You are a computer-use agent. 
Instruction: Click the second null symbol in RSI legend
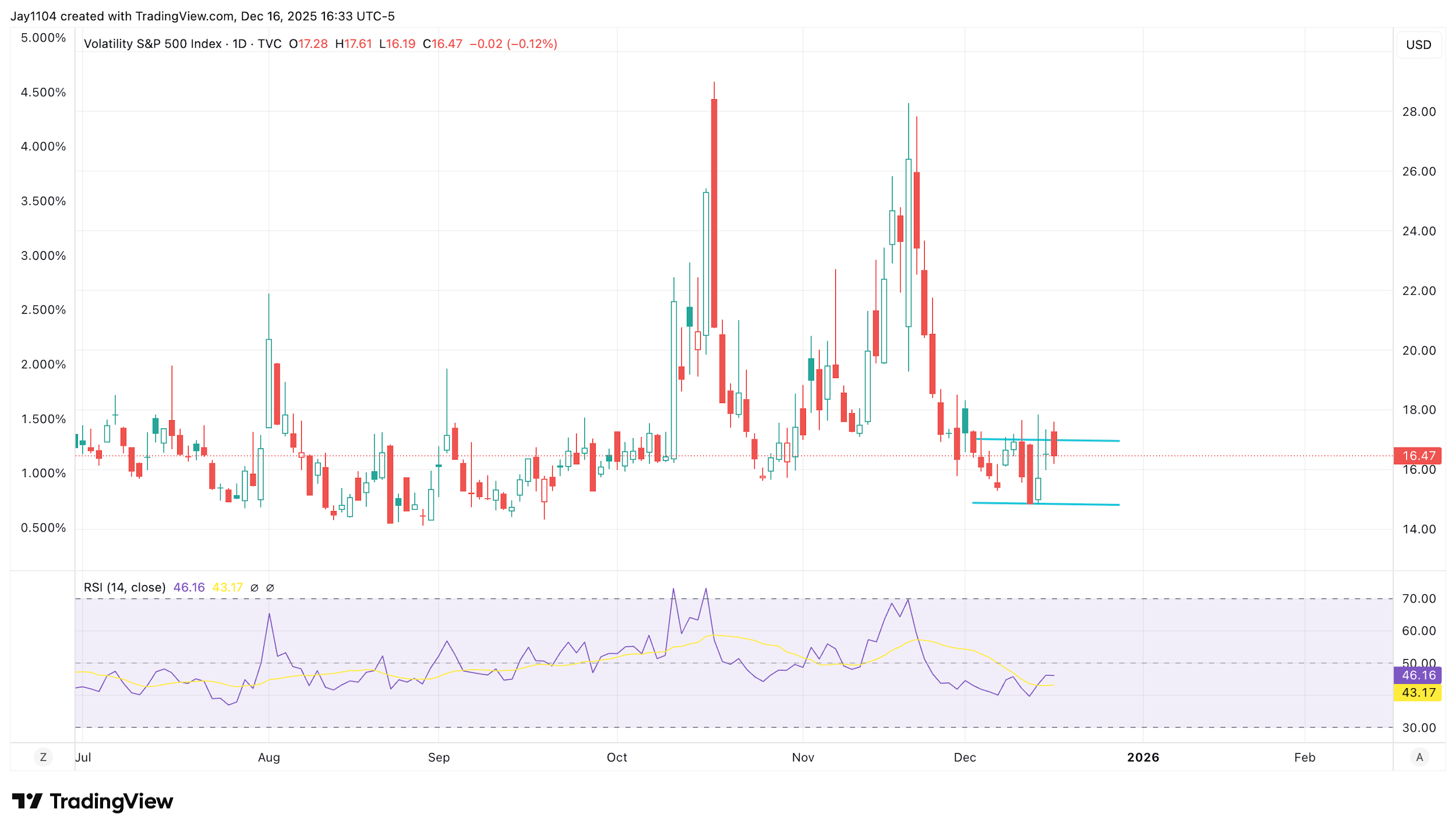tap(270, 588)
